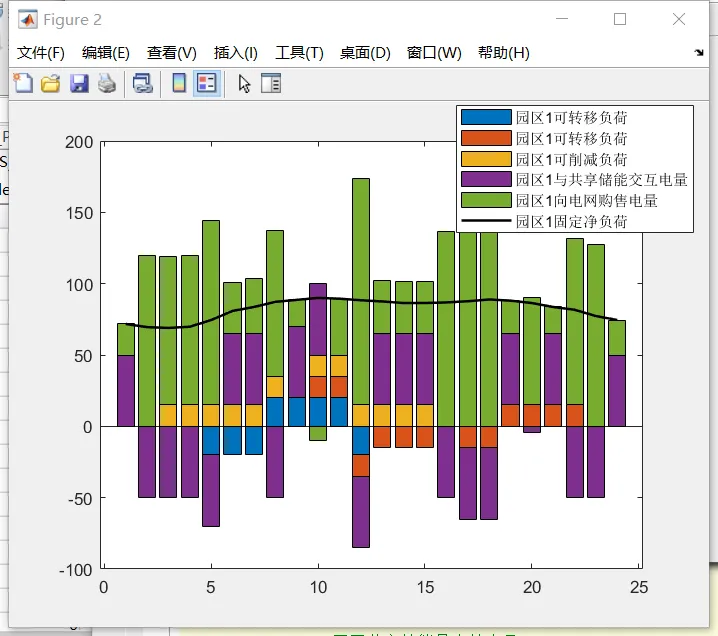Viewport: 718px width, 636px height.
Task: Click the purple legend color swatch
Action: pyautogui.click(x=486, y=179)
